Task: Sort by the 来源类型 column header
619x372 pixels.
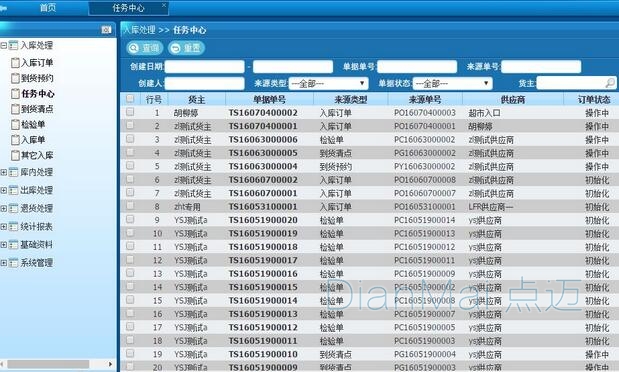Action: tap(351, 99)
